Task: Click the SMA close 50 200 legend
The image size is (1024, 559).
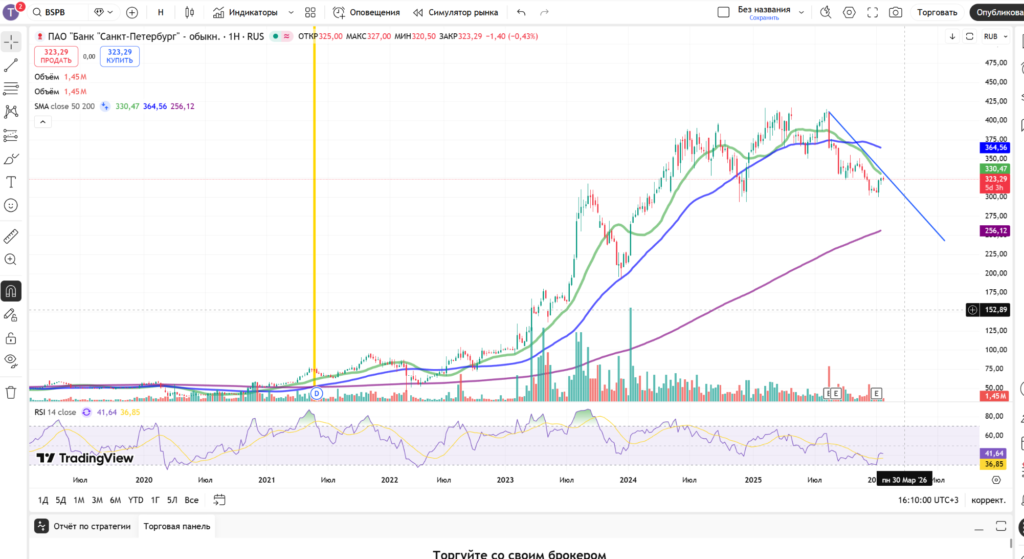Action: (x=65, y=106)
